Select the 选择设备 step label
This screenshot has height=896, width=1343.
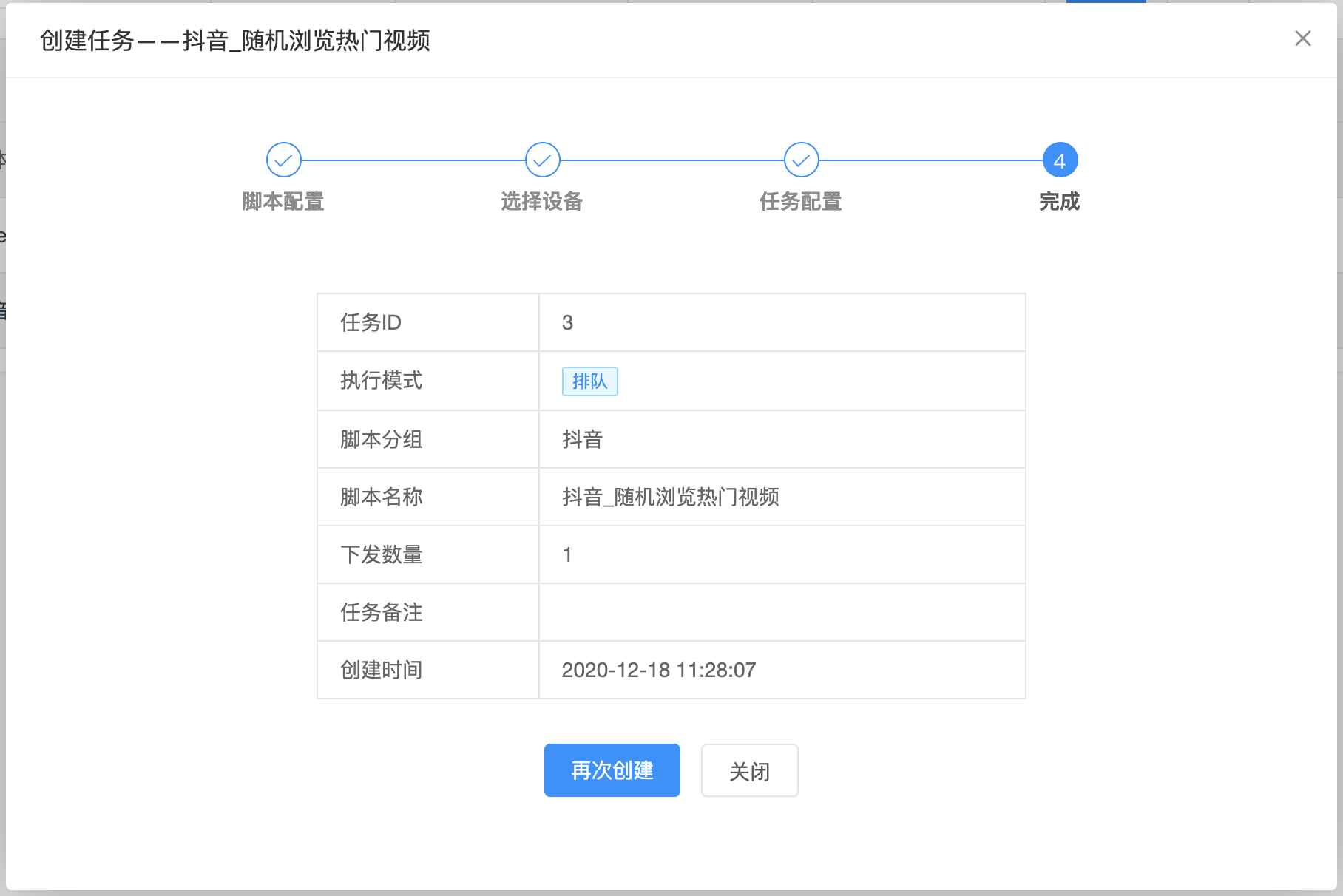pos(542,201)
